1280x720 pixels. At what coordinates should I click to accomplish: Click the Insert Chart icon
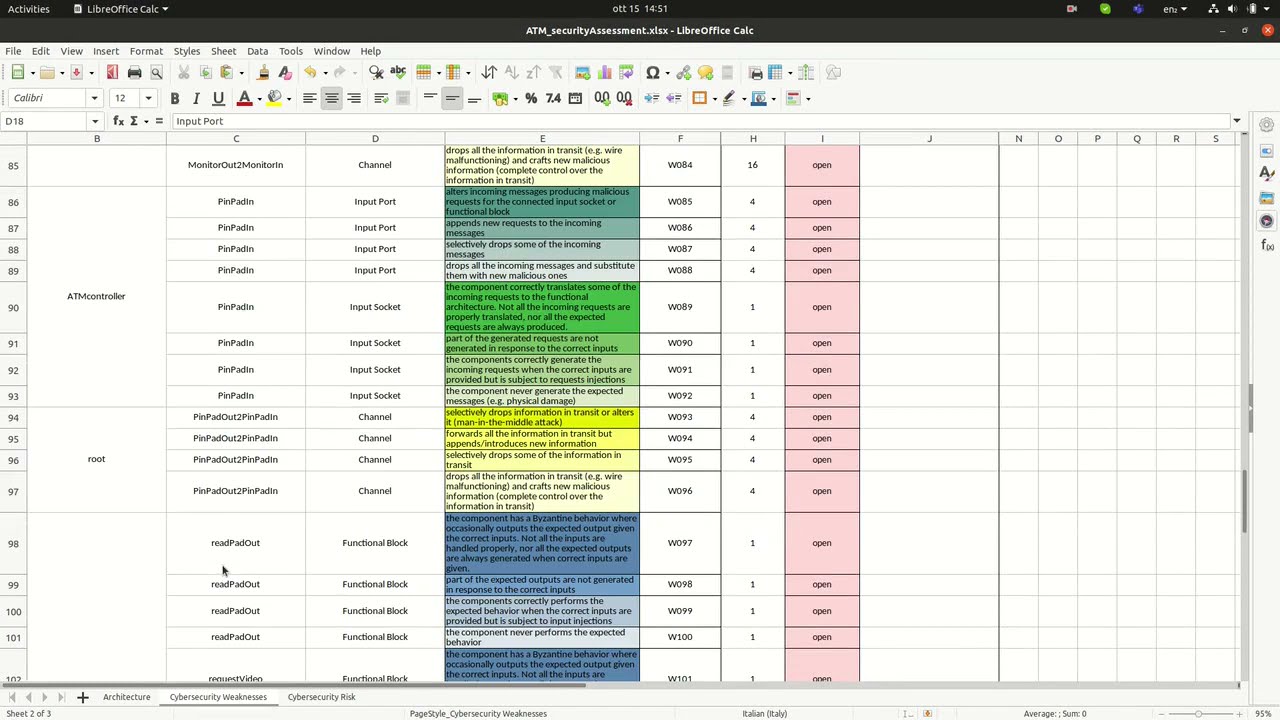[604, 72]
